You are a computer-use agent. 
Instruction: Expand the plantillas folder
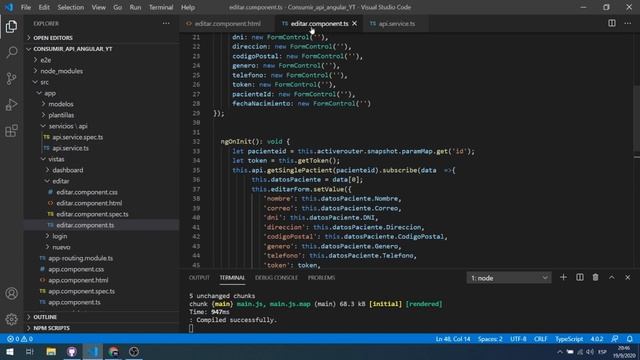point(102,115)
